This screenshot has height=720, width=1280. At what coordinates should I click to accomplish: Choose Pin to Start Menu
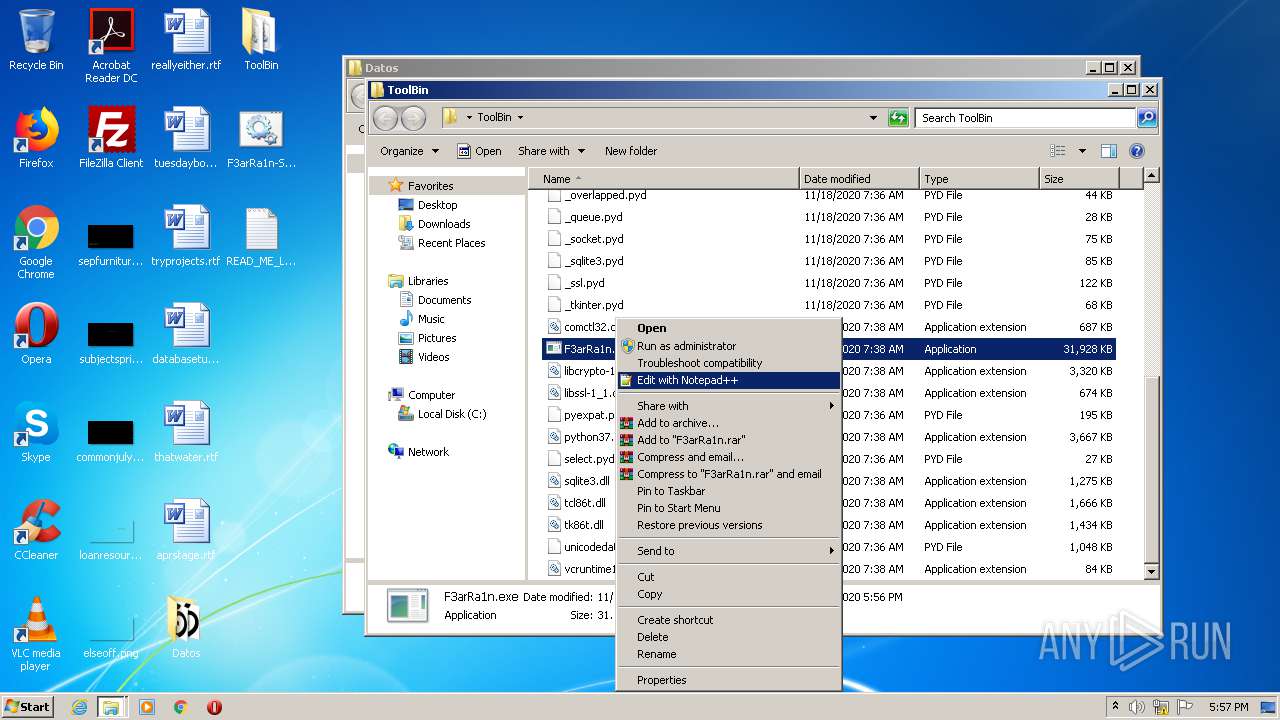[728, 508]
